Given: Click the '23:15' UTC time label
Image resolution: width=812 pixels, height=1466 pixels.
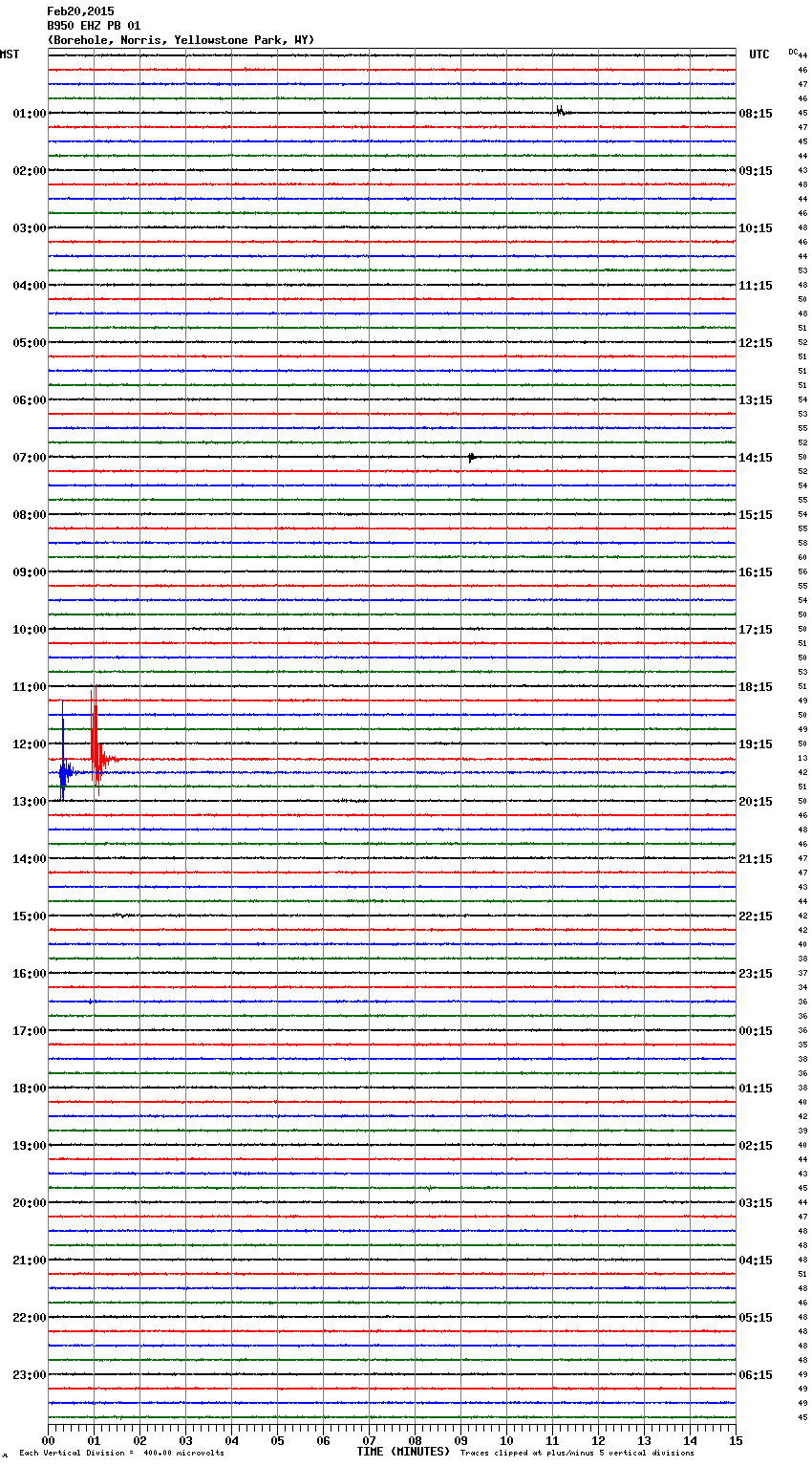Looking at the screenshot, I should coord(756,974).
